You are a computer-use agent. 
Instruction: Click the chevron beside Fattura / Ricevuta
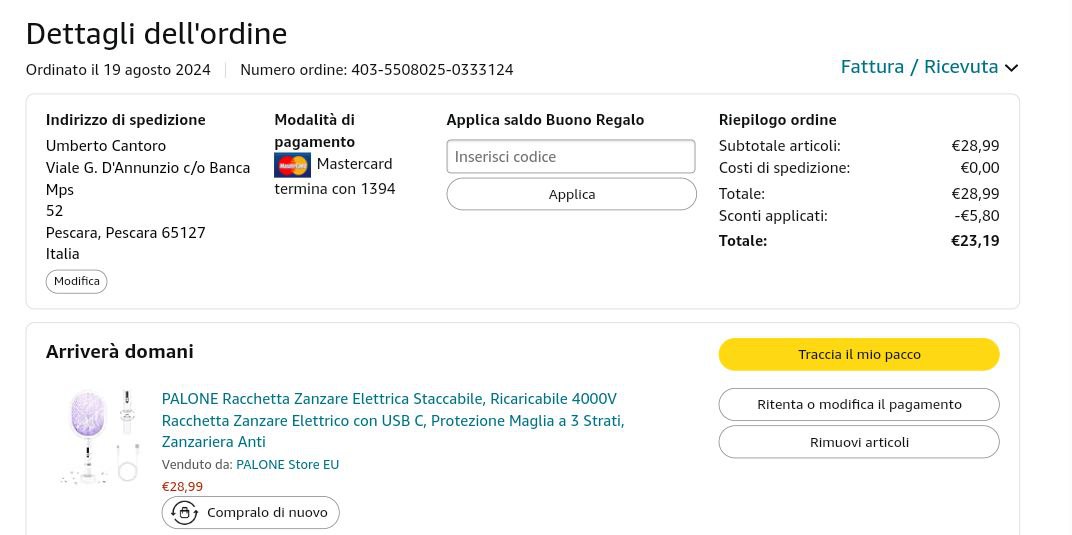[x=1011, y=68]
